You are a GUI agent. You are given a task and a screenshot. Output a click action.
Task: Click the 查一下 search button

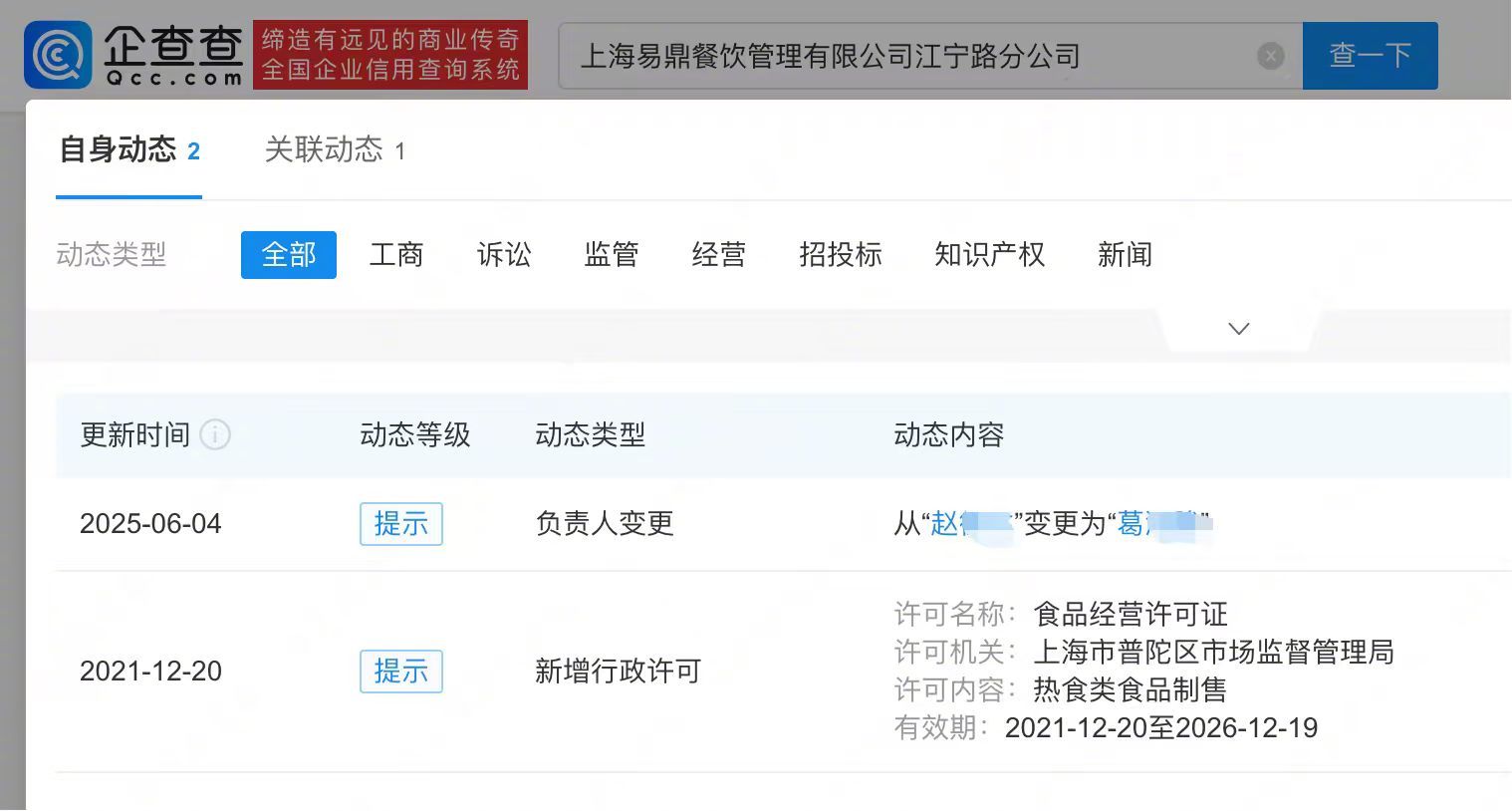1371,56
